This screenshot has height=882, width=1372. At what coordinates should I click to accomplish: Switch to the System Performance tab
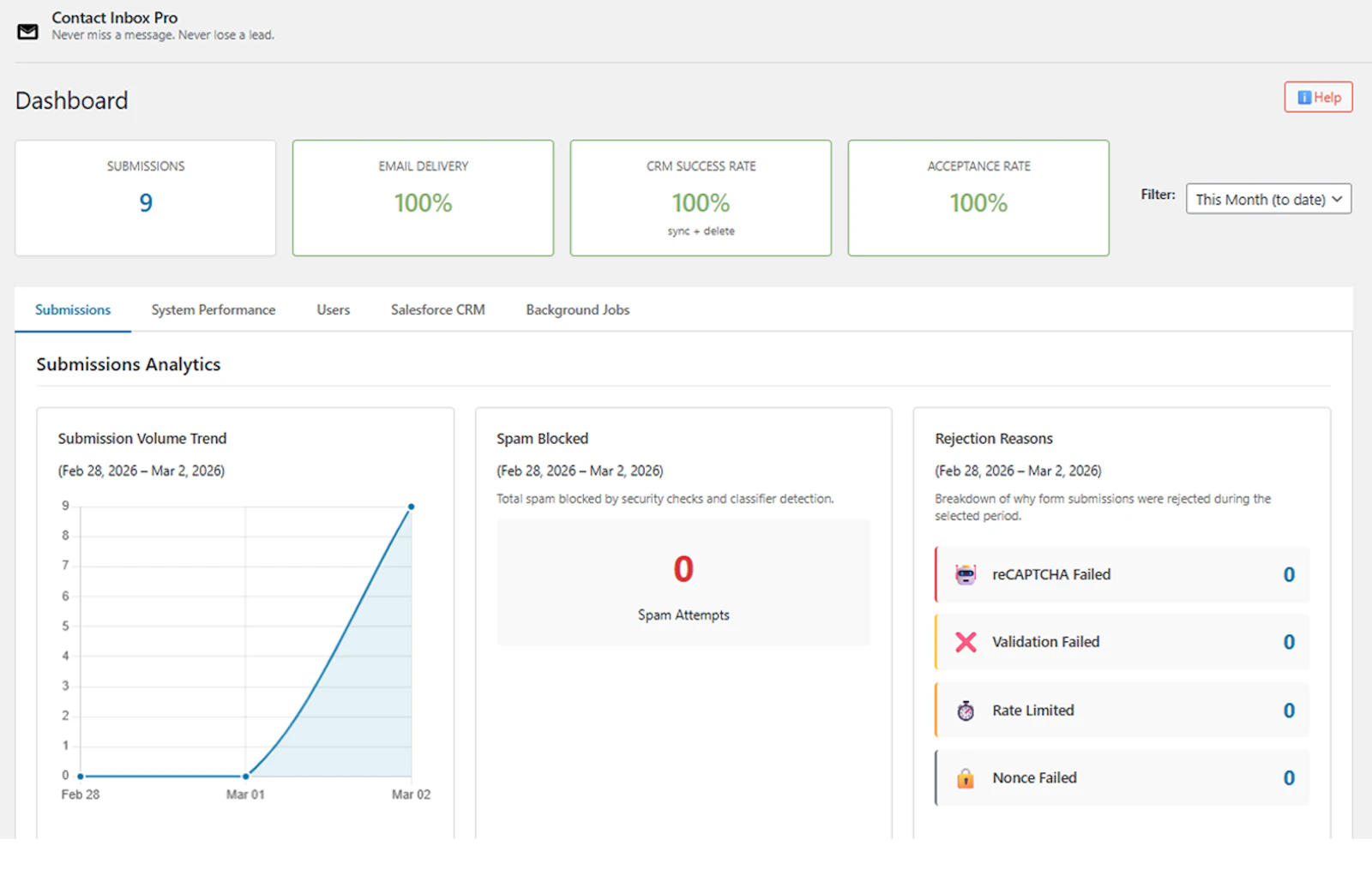[x=214, y=309]
